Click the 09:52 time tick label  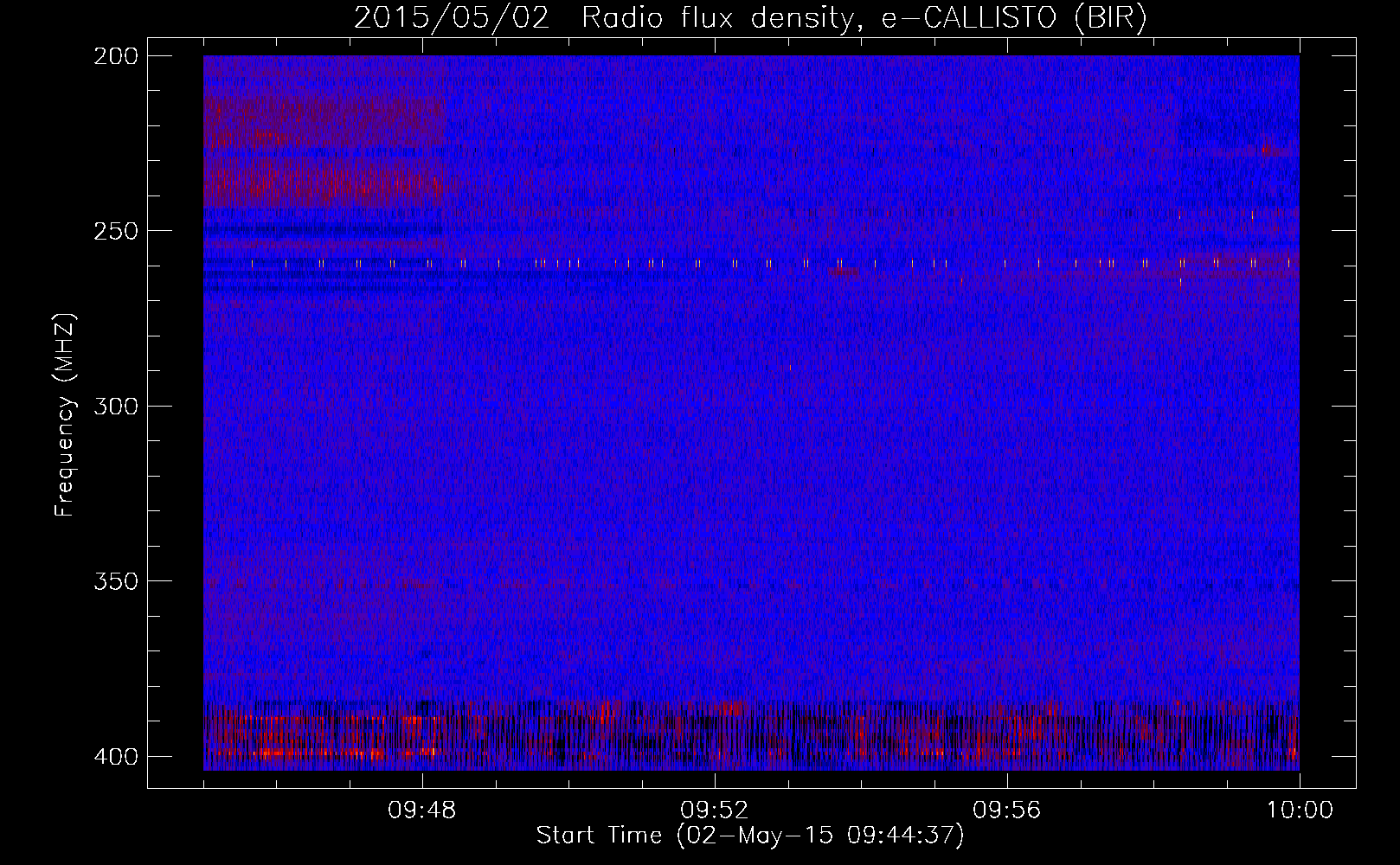coord(715,811)
